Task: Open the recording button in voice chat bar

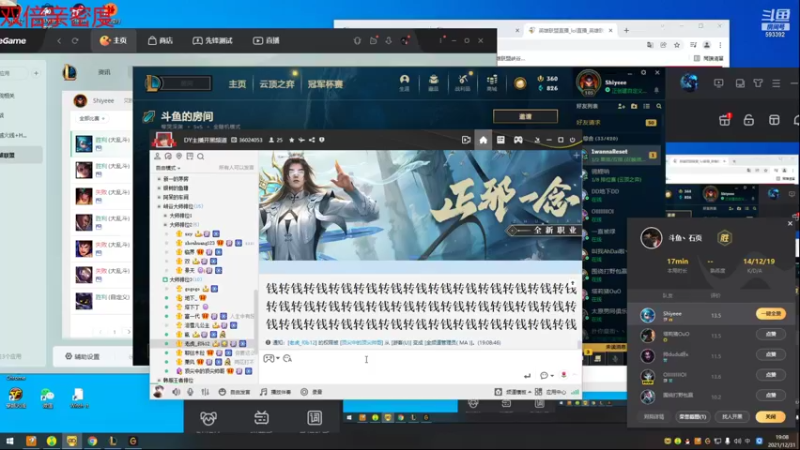Action: click(311, 392)
